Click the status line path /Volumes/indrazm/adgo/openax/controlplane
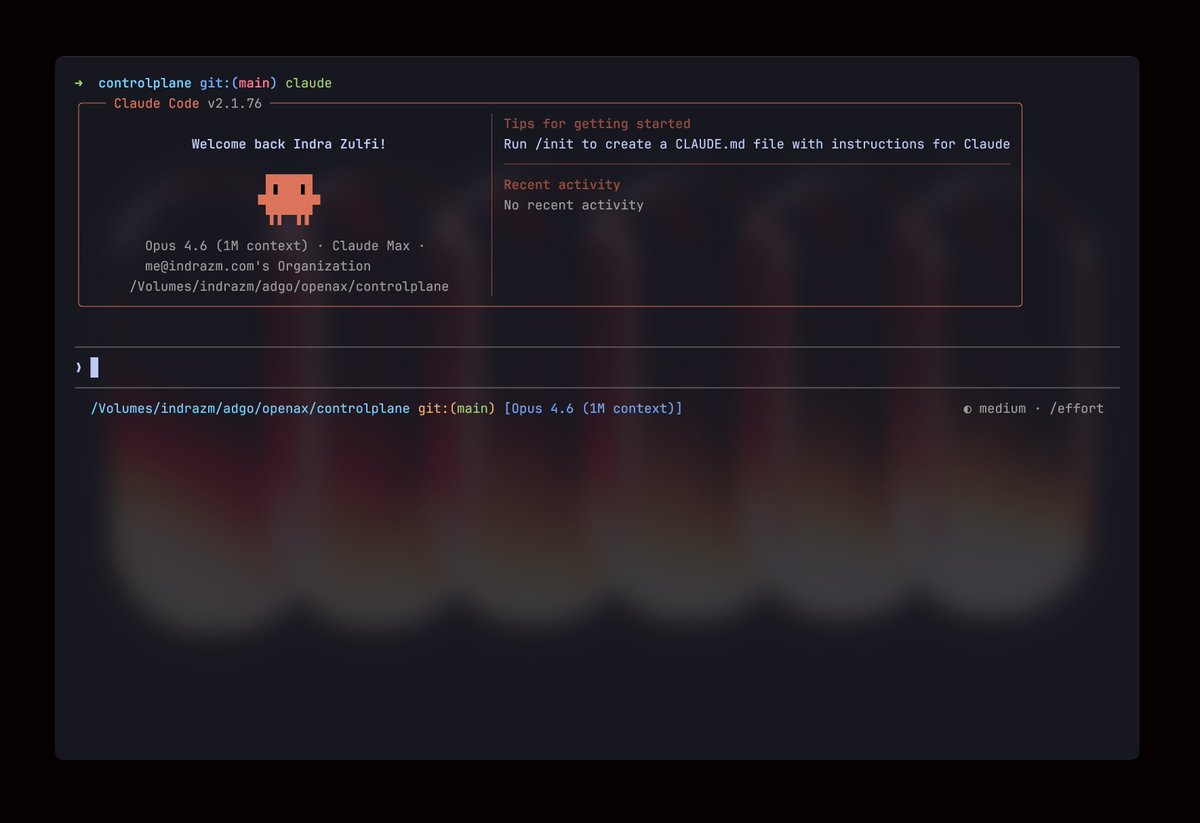1200x823 pixels. click(250, 409)
